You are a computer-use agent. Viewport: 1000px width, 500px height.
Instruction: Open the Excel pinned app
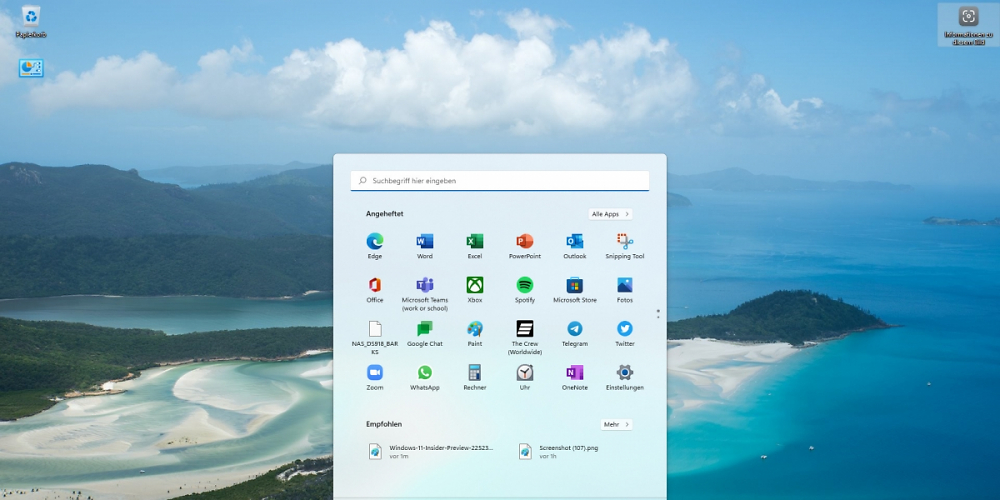coord(474,246)
